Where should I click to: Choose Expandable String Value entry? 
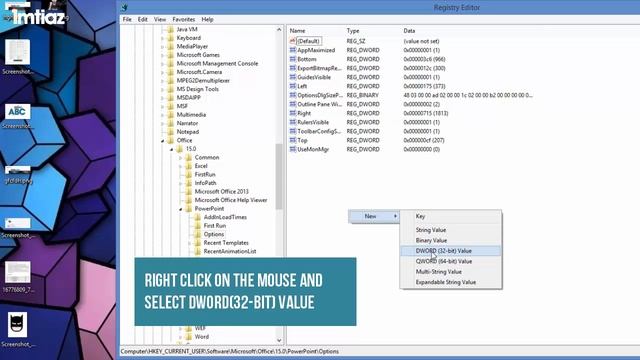(x=451, y=282)
